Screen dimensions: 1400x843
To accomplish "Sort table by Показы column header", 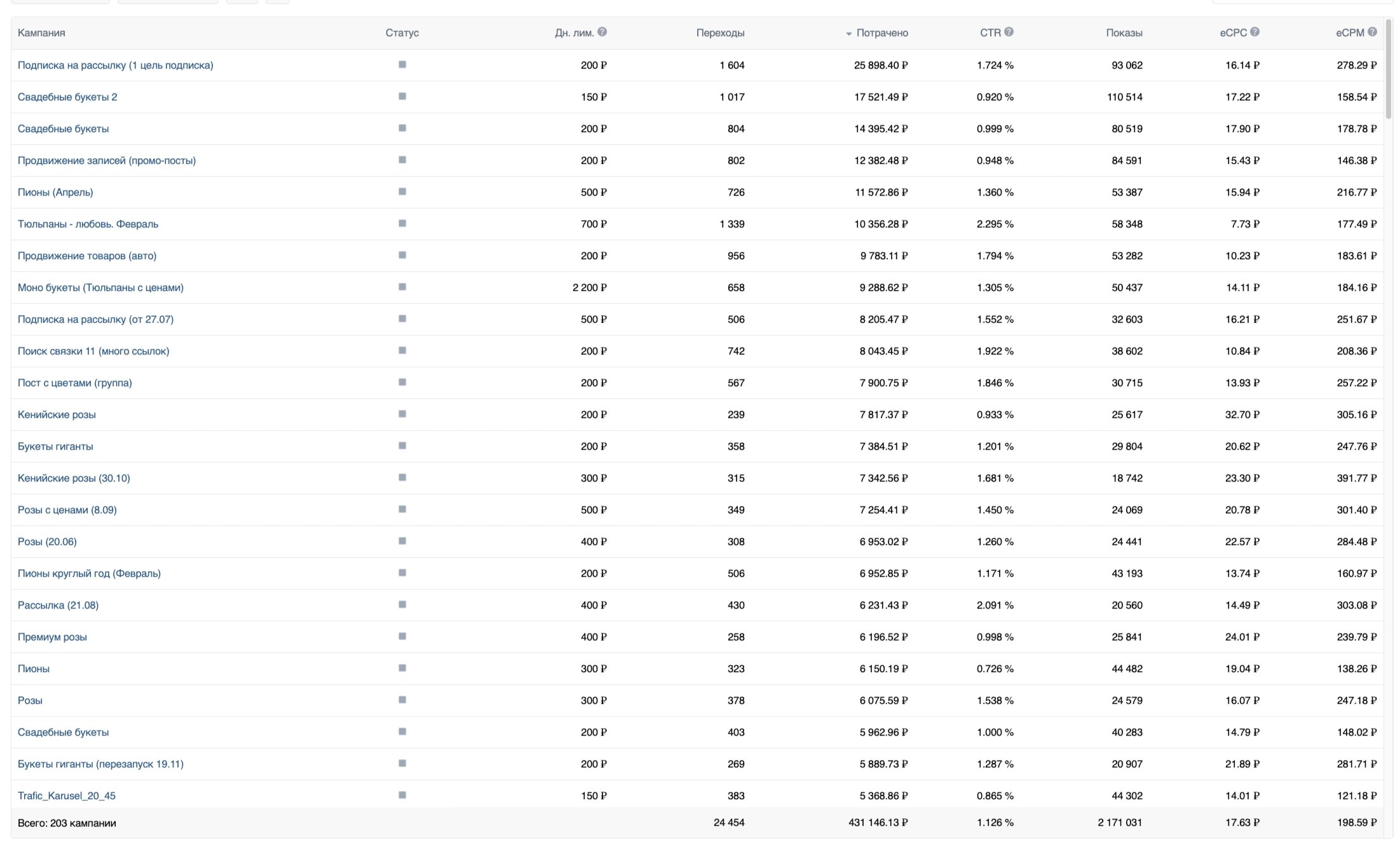I will [x=1124, y=33].
